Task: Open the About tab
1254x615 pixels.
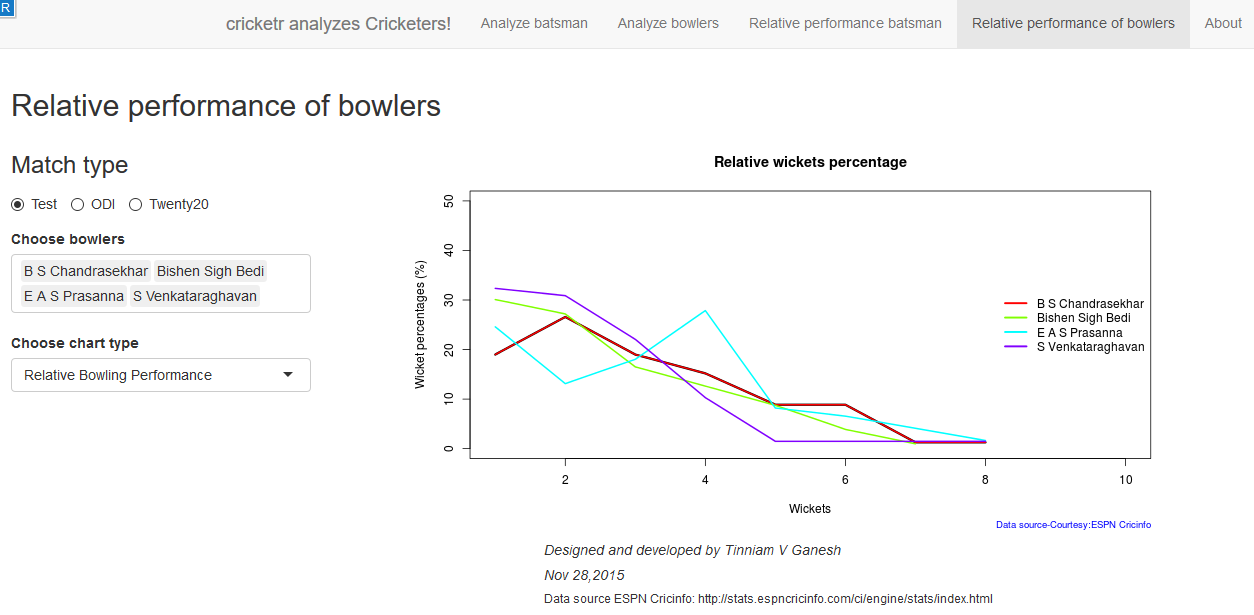Action: [x=1223, y=23]
